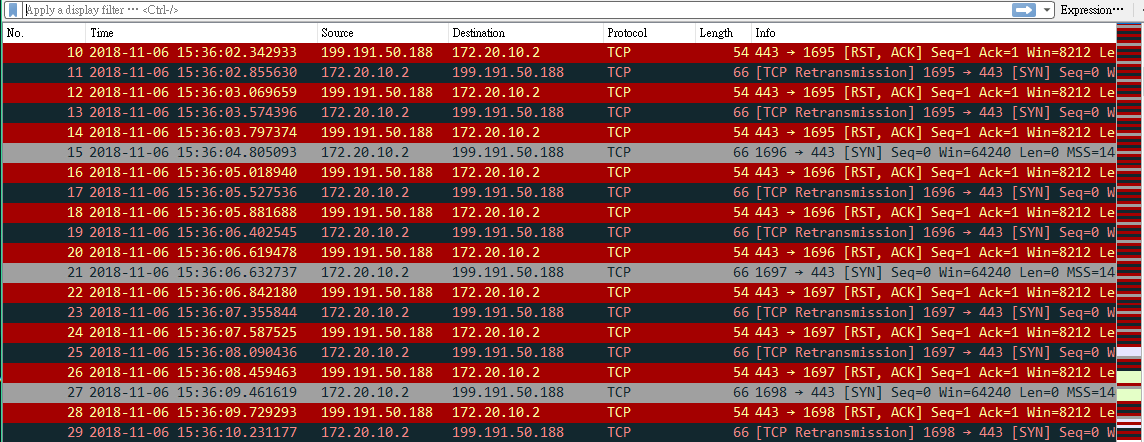Image resolution: width=1144 pixels, height=442 pixels.
Task: Select packet number 10
Action: [x=559, y=53]
